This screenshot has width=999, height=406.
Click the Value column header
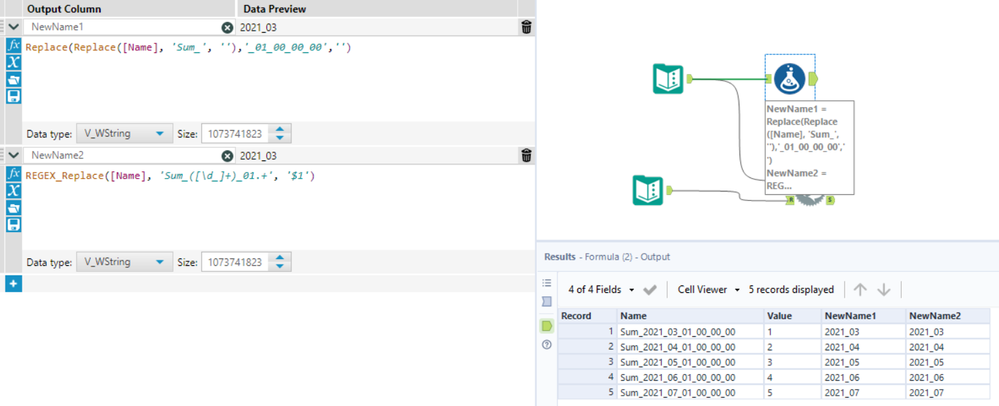point(793,315)
